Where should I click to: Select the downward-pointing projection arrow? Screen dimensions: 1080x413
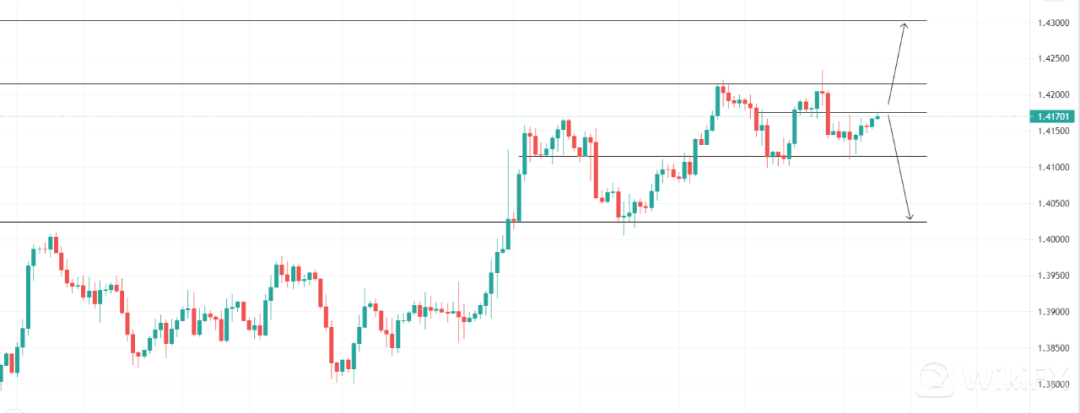(x=900, y=170)
